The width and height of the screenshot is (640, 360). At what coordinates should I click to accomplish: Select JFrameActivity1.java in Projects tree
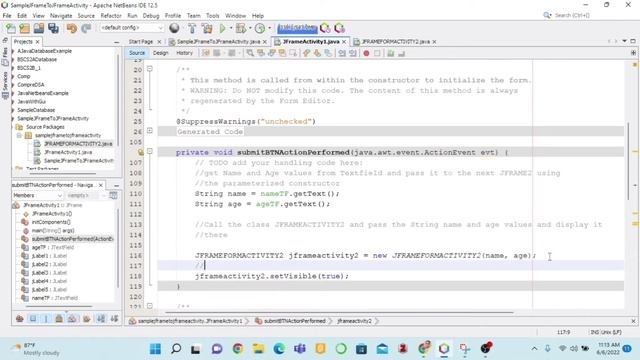coord(68,152)
